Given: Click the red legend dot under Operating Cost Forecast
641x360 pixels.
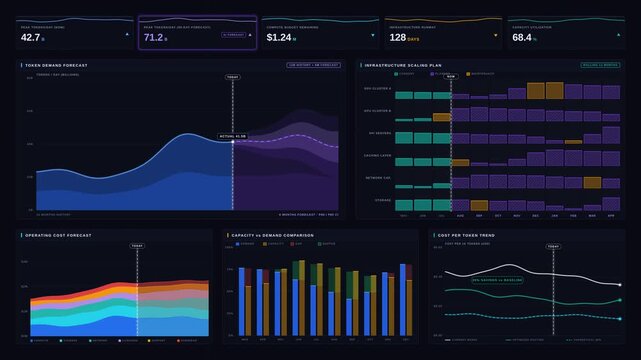Looking at the screenshot, I should (x=178, y=340).
